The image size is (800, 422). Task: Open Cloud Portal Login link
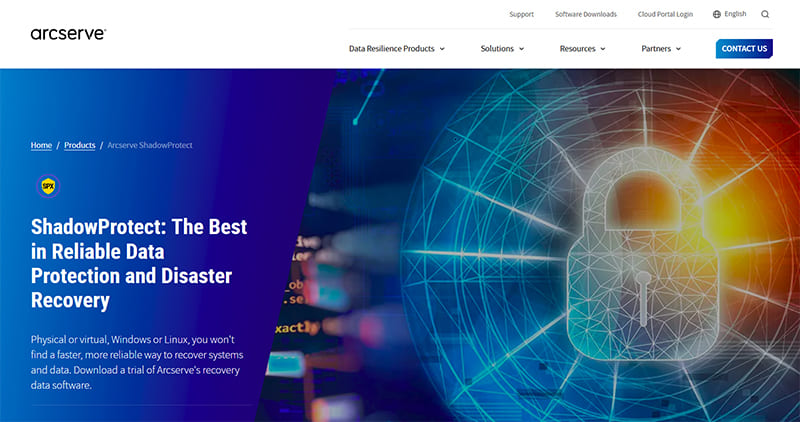(665, 14)
